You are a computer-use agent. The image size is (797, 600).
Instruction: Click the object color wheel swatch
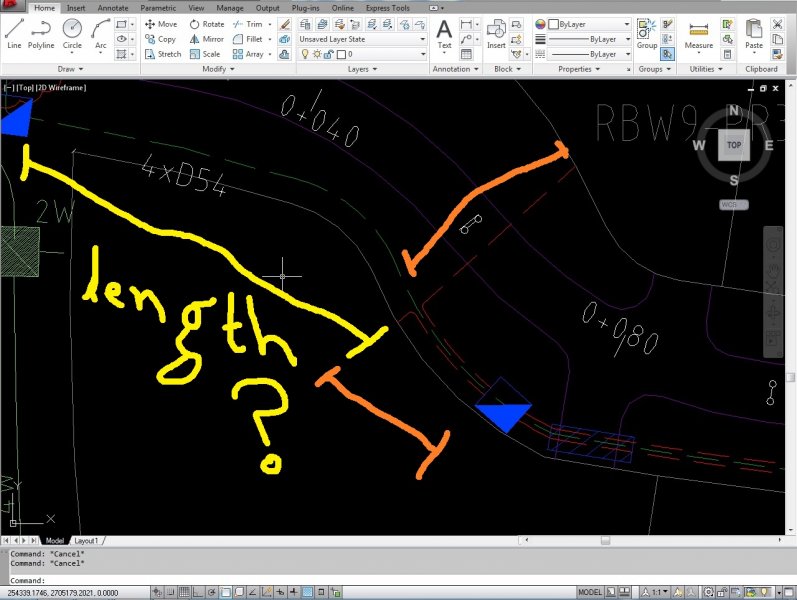[x=540, y=24]
